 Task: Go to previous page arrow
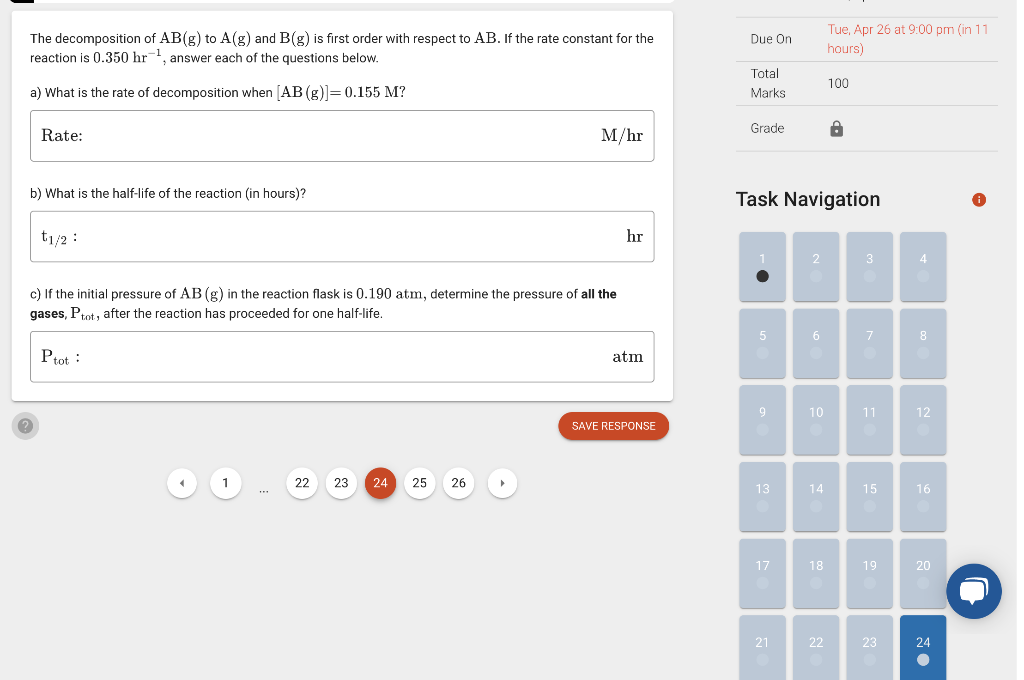point(182,483)
